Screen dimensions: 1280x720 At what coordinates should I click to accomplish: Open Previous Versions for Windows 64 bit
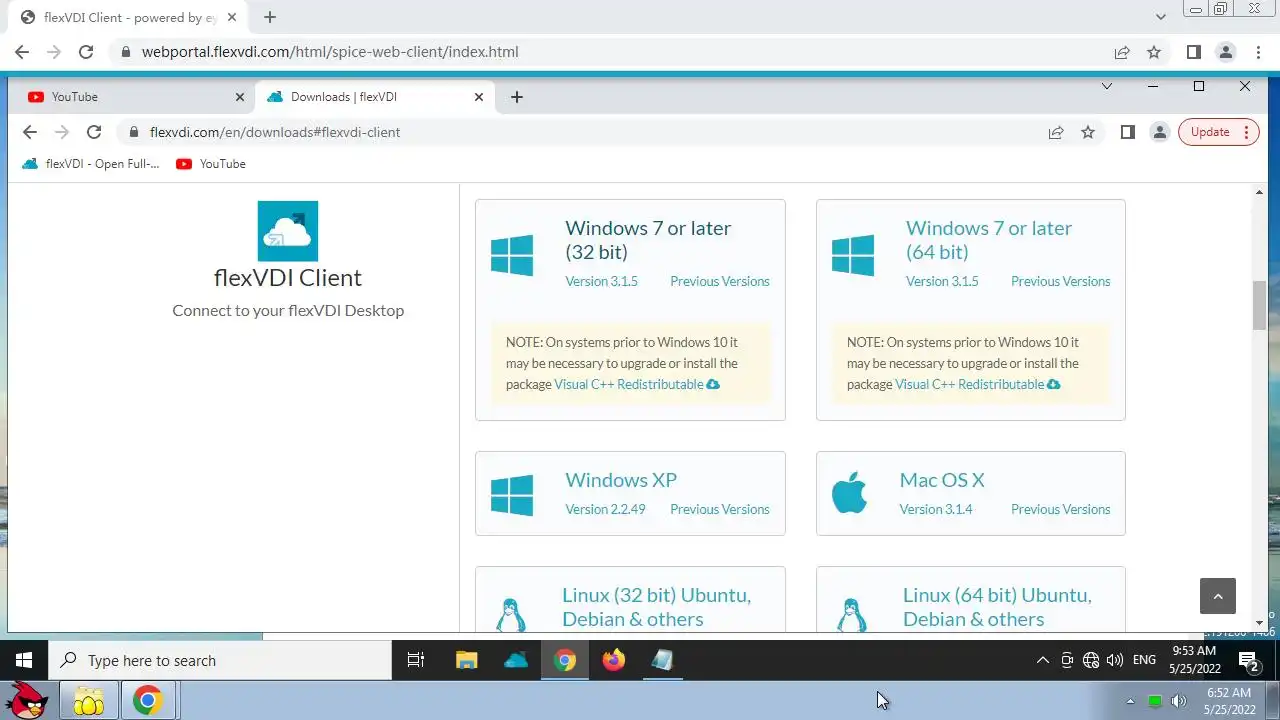(1060, 282)
